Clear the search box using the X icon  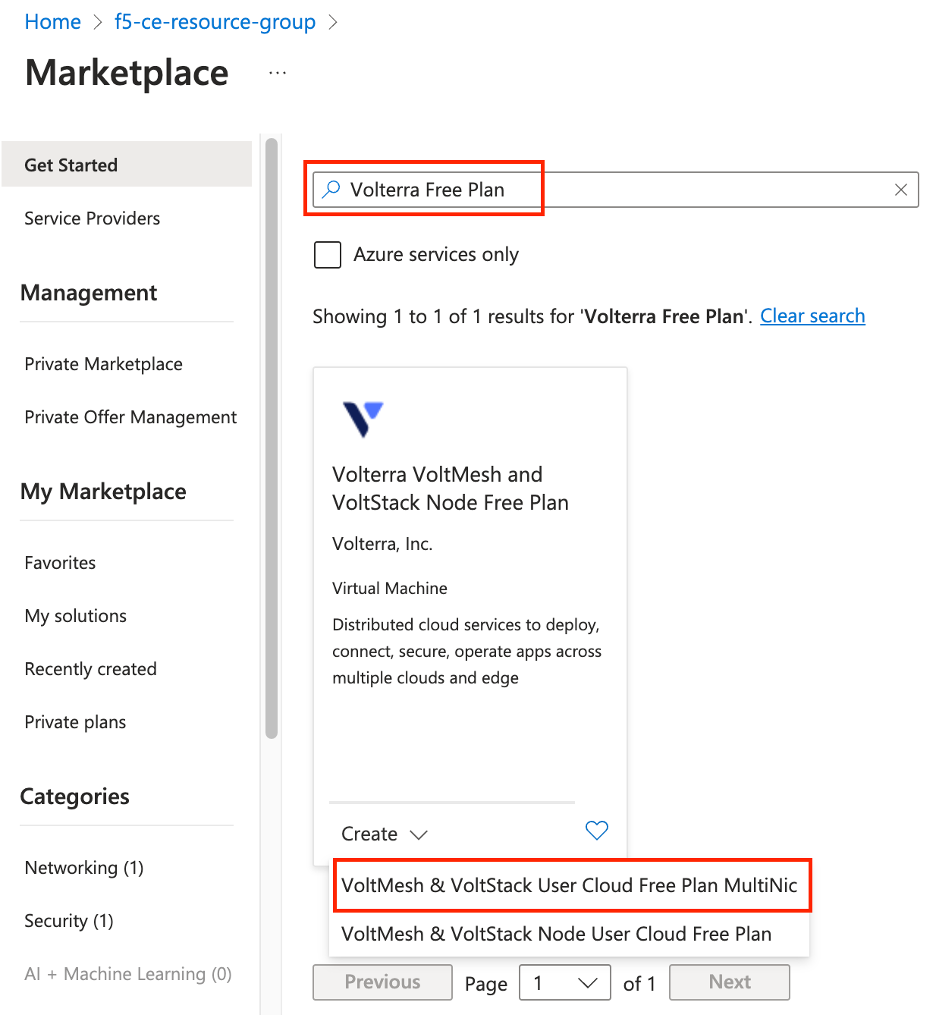901,189
